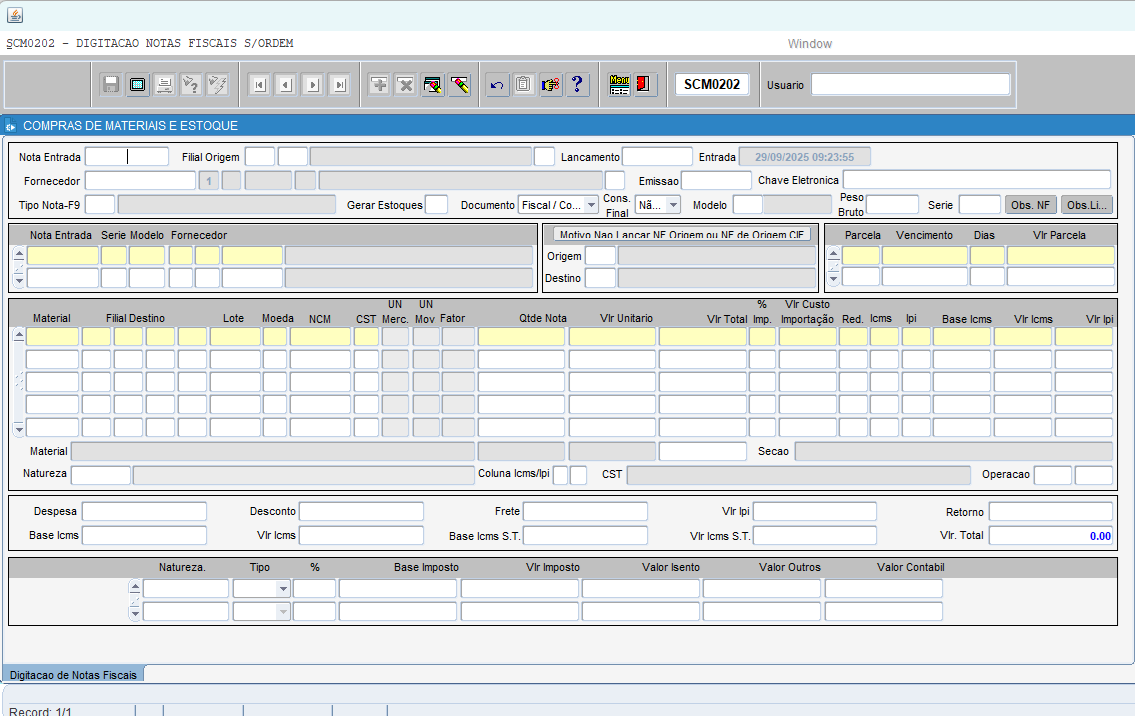Go to first record using toolbar arrow

(259, 85)
